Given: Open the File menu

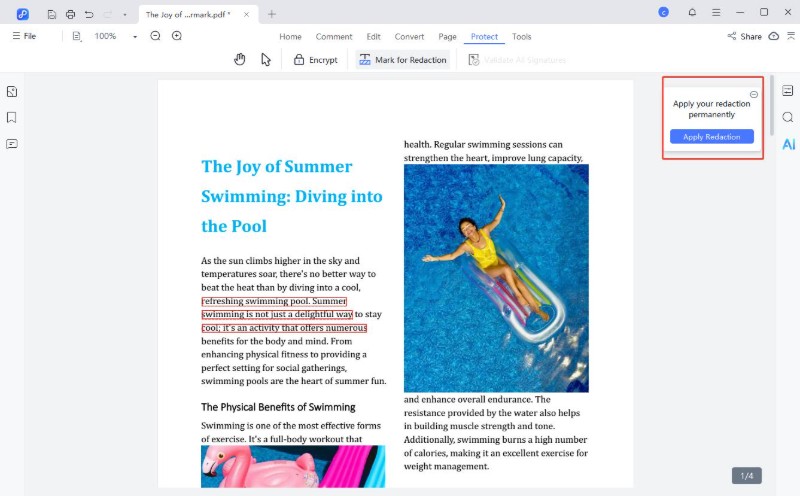Looking at the screenshot, I should coord(24,36).
